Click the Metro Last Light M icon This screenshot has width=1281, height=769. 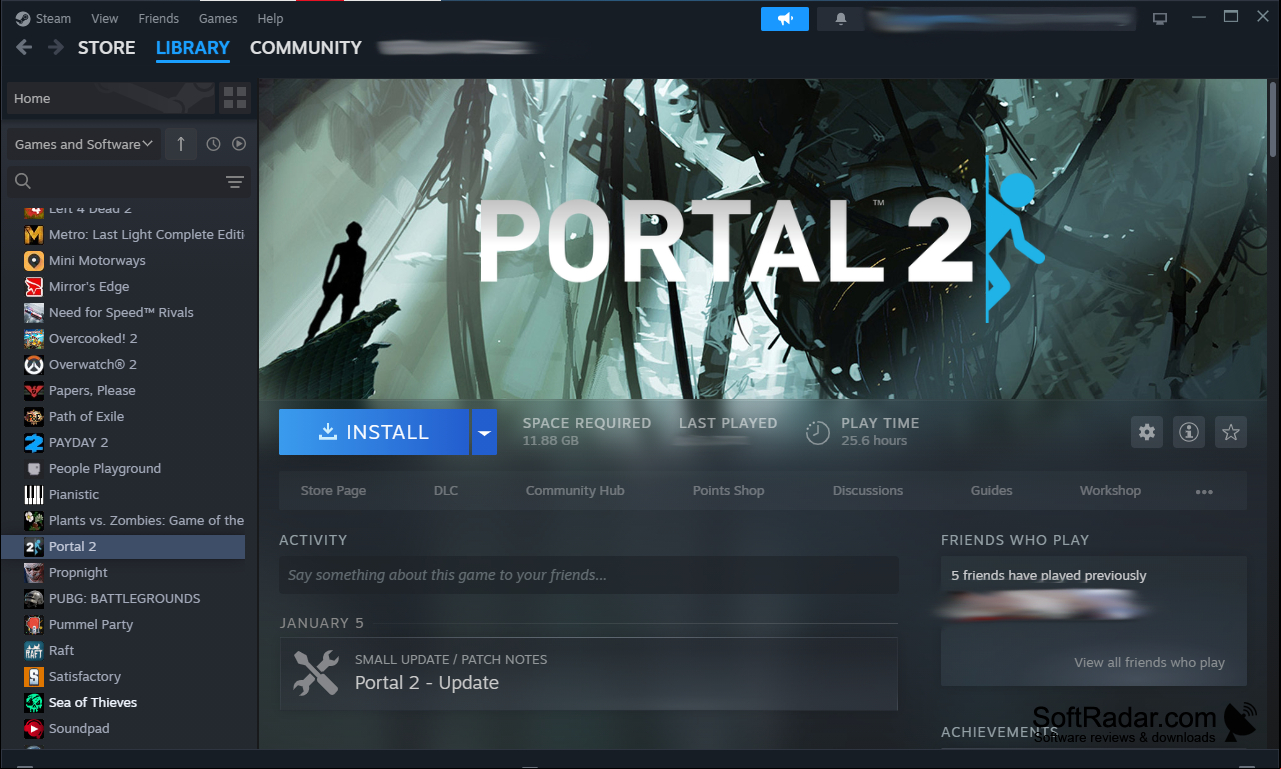pyautogui.click(x=34, y=234)
